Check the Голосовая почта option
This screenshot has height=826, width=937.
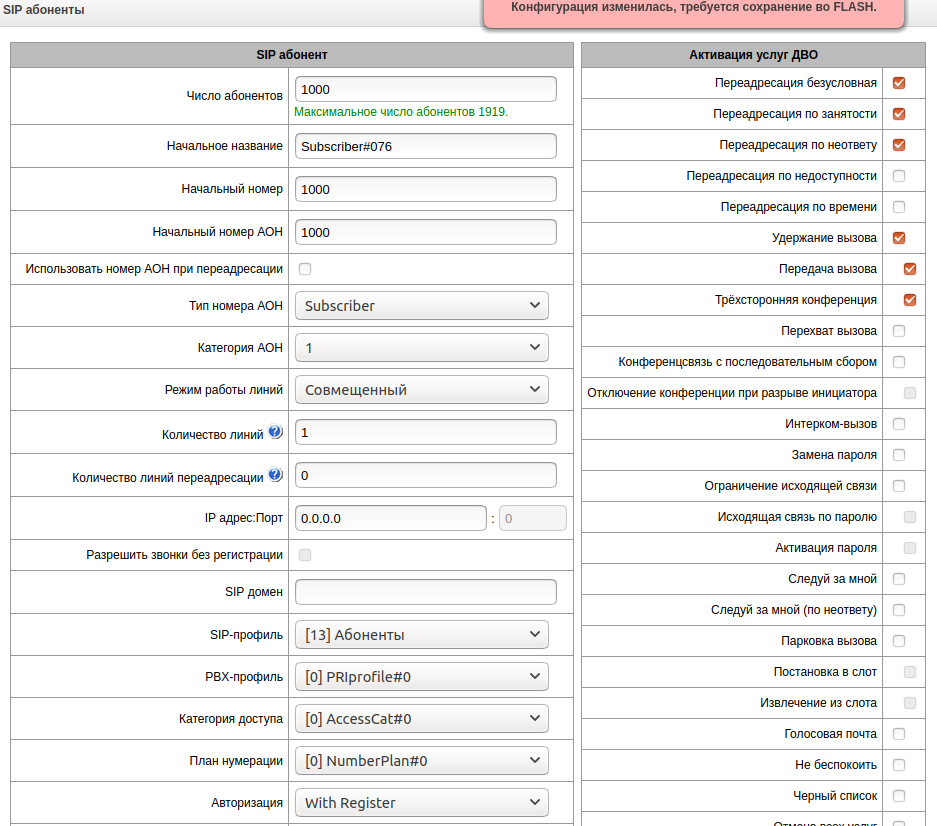(899, 734)
